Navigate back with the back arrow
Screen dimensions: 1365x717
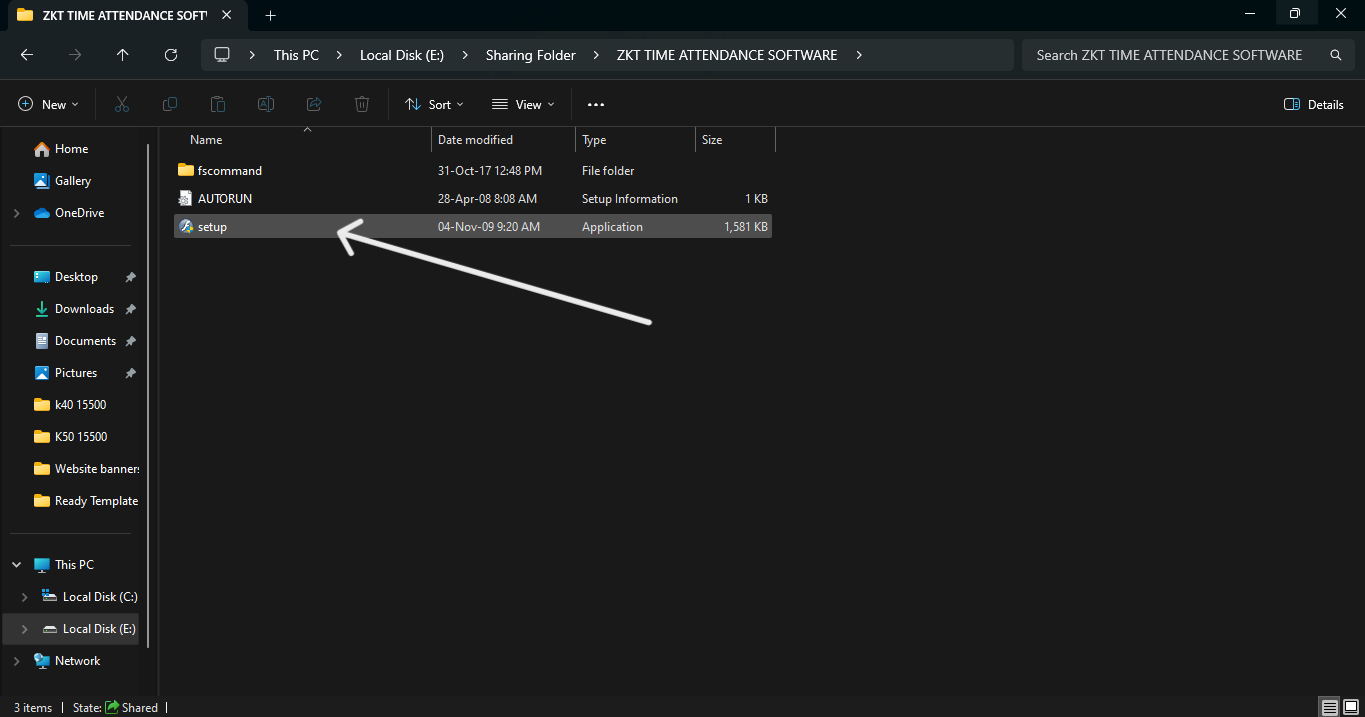point(27,55)
